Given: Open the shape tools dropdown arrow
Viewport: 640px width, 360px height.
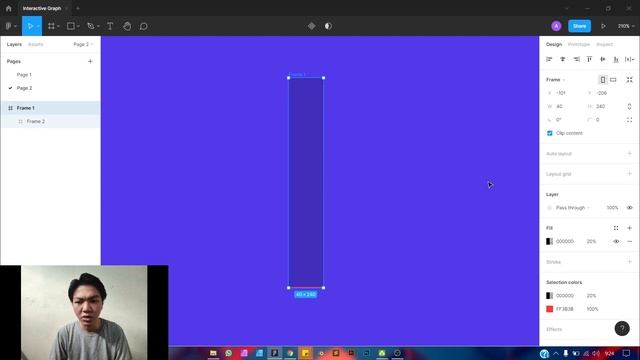Looking at the screenshot, I should 78,26.
